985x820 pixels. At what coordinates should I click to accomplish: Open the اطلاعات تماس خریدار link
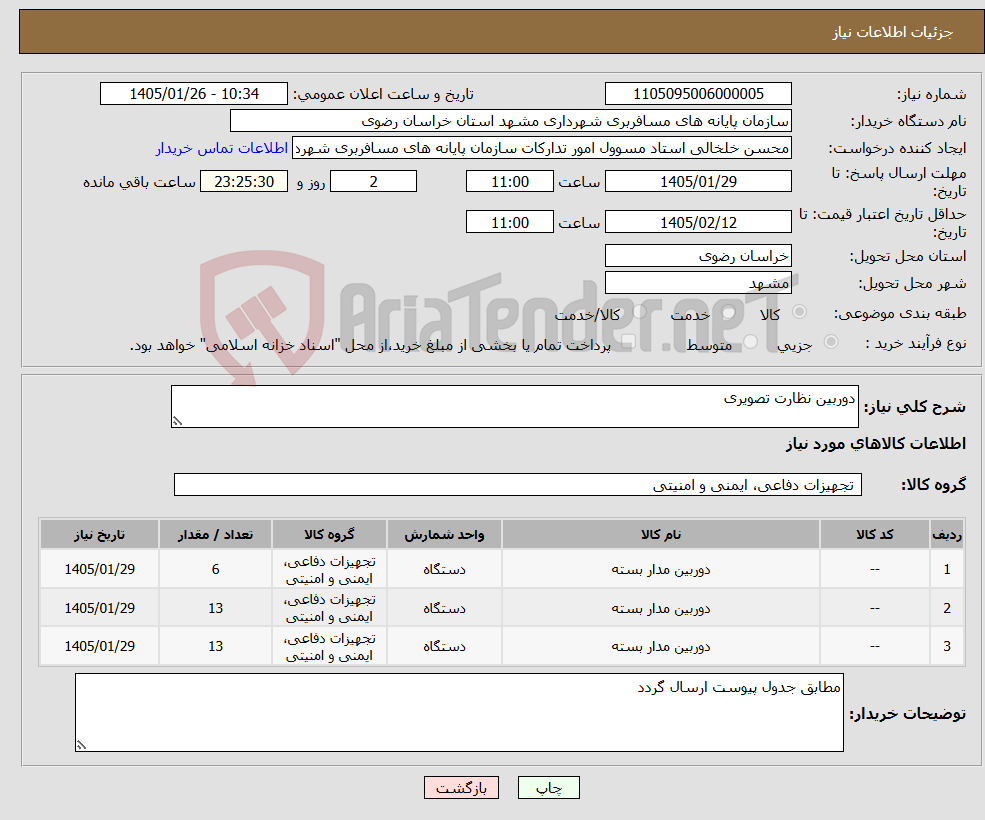click(x=222, y=148)
